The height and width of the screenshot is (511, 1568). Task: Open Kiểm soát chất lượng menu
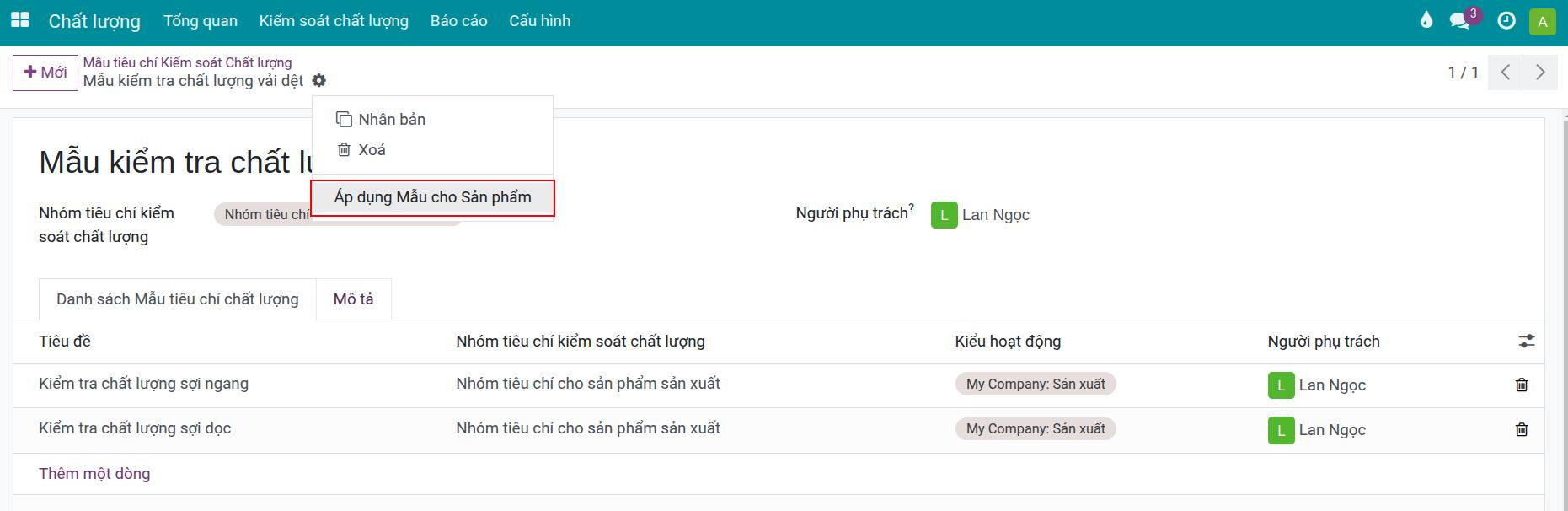tap(334, 21)
